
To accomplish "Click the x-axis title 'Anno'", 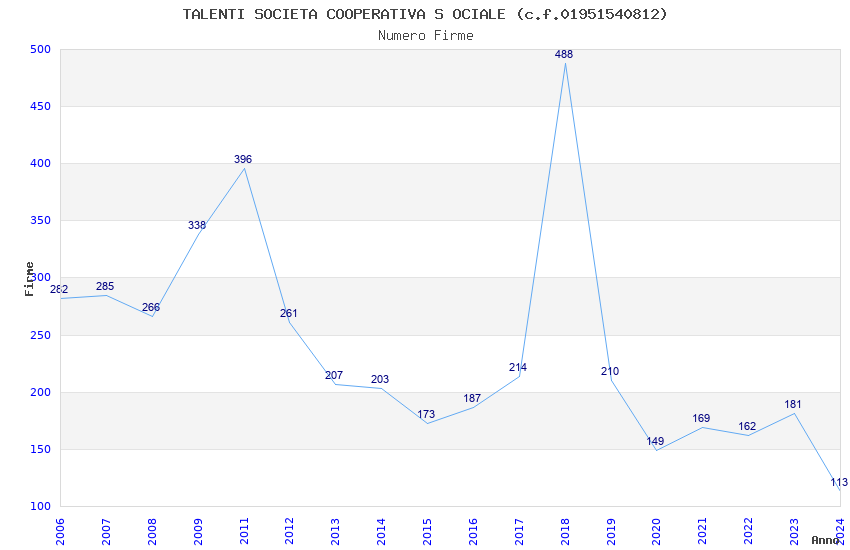I will (x=825, y=540).
